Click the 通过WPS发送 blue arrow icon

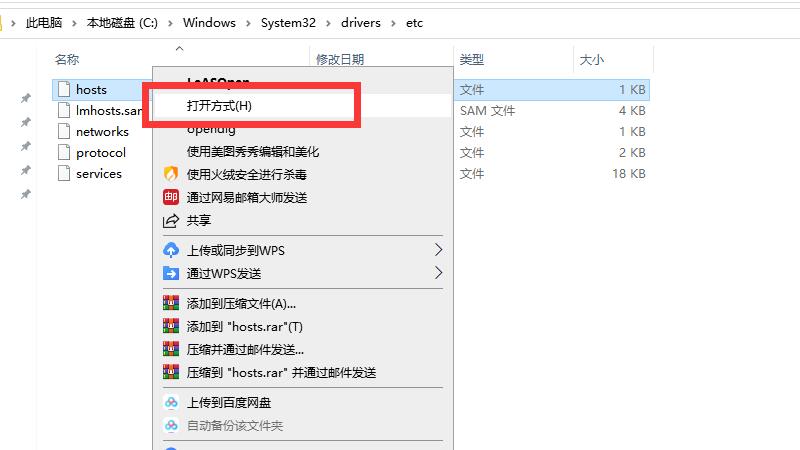[170, 273]
